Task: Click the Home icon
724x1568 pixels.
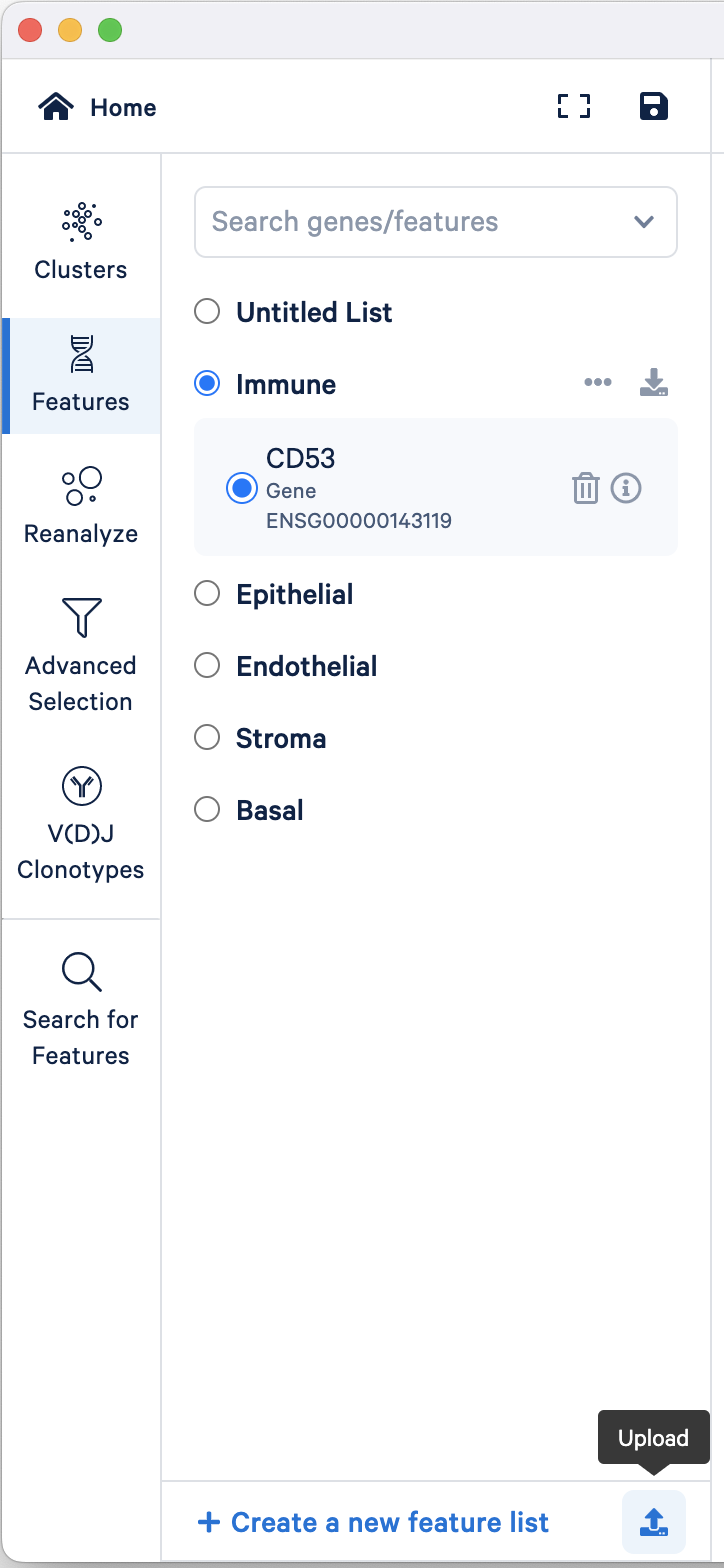Action: (57, 107)
